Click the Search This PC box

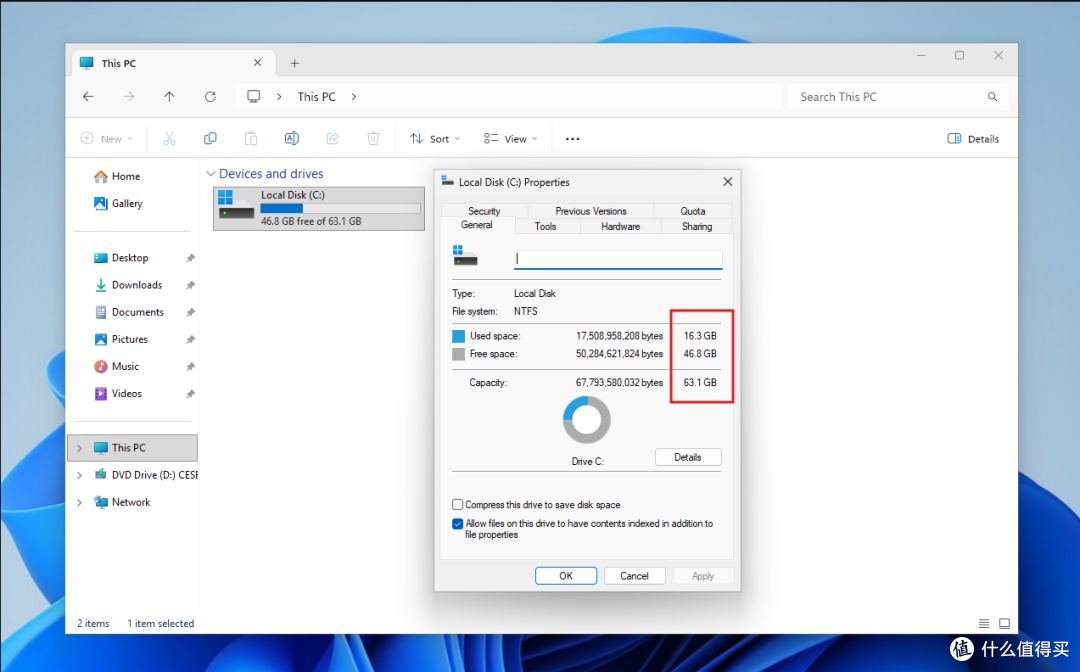pos(898,96)
